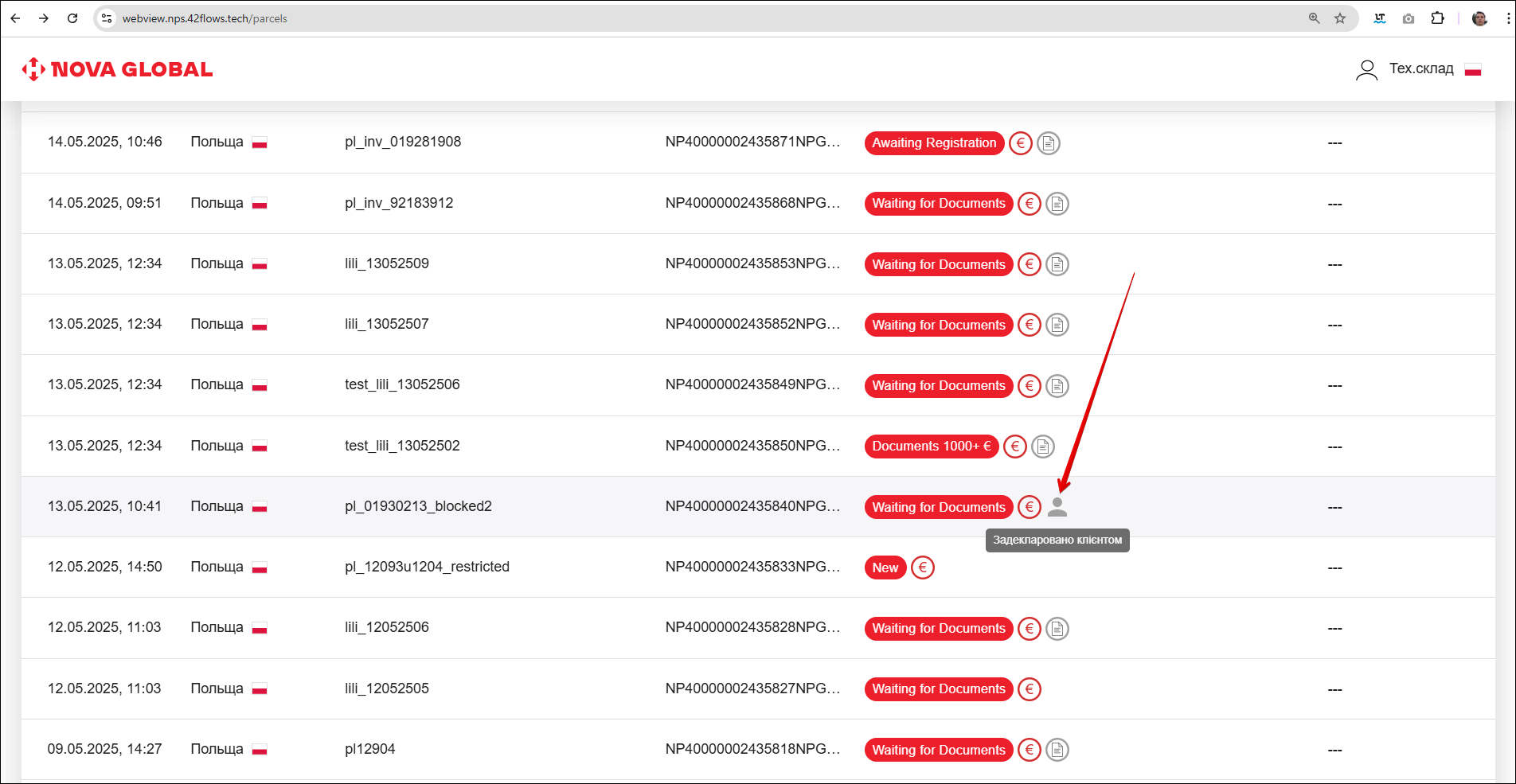
Task: Open document icon for test_lili_13052502 parcel
Action: [1042, 447]
